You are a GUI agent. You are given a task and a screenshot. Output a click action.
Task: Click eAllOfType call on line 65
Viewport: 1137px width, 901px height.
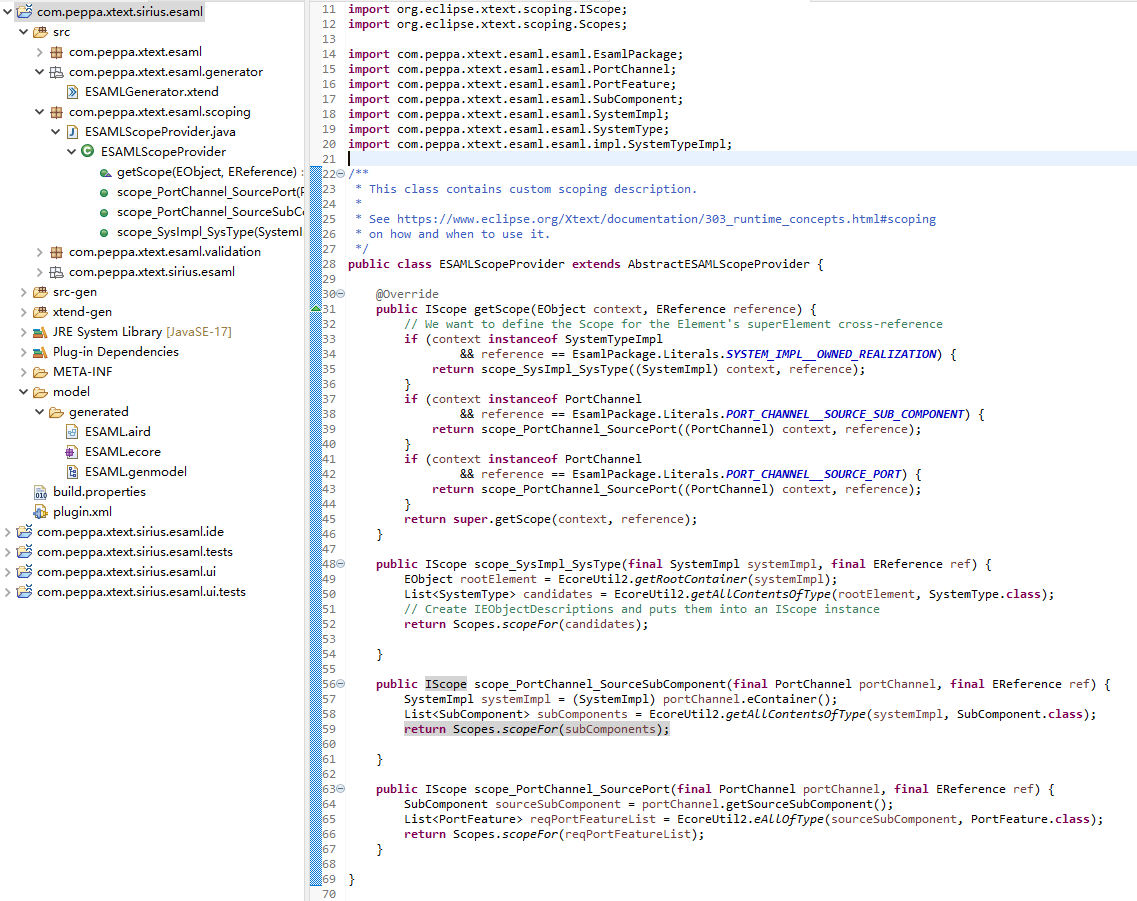(788, 819)
